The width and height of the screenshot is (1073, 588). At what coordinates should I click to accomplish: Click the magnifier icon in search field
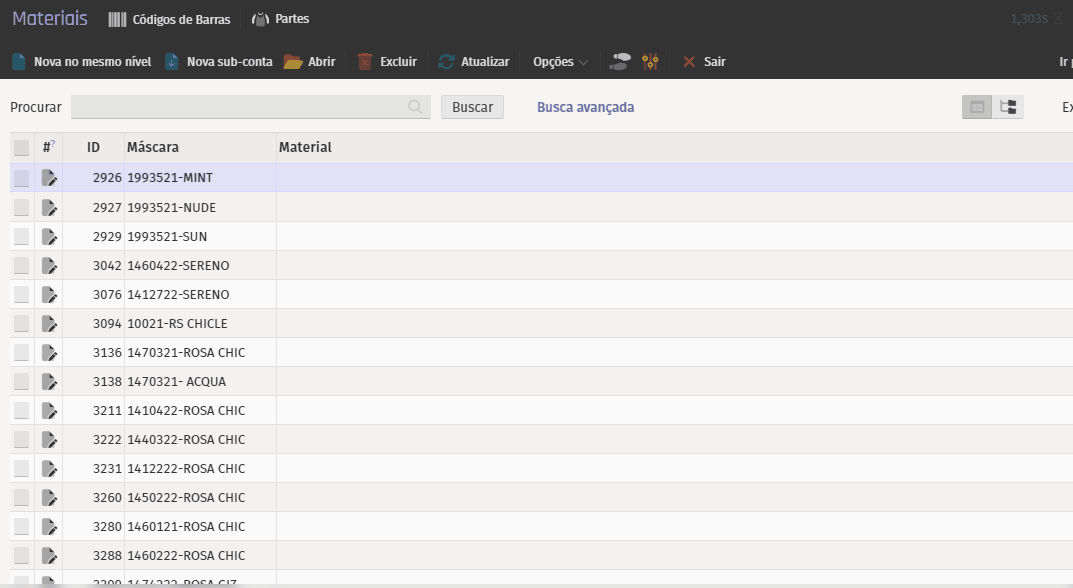pyautogui.click(x=415, y=107)
